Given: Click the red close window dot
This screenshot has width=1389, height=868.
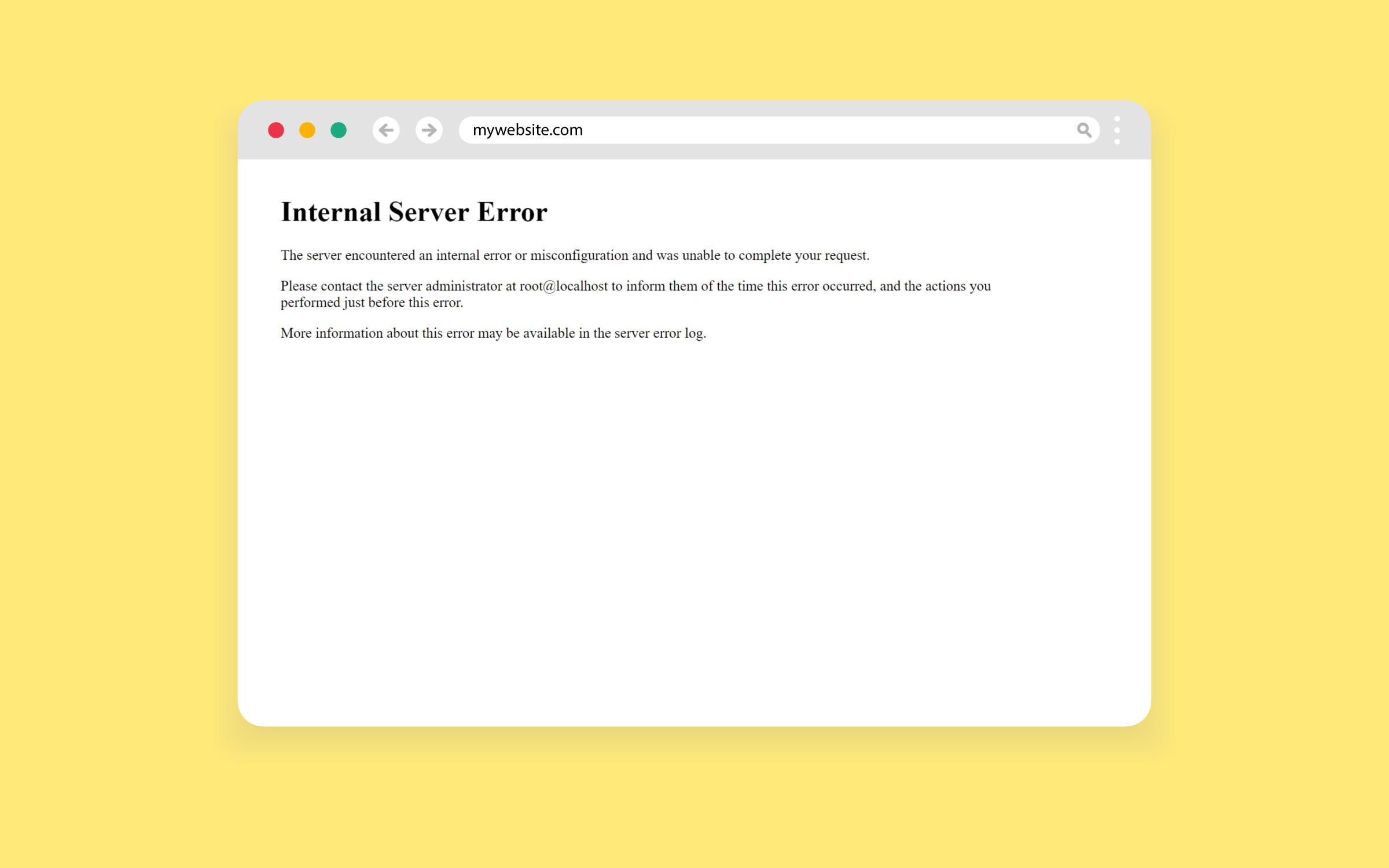Looking at the screenshot, I should coord(276,130).
